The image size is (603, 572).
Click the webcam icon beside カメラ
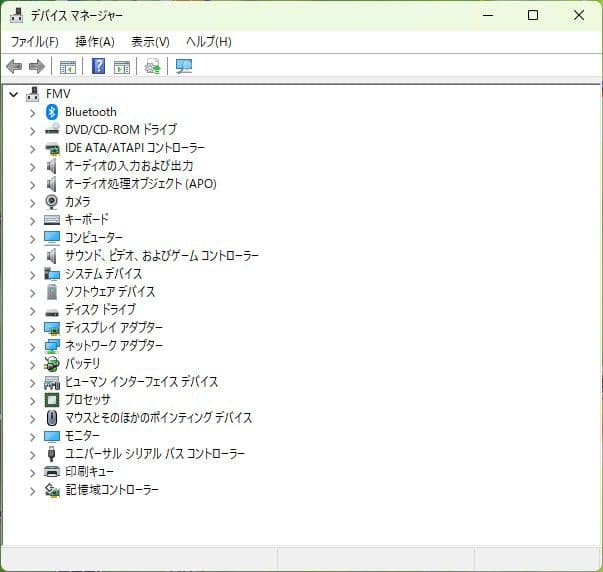pyautogui.click(x=52, y=202)
